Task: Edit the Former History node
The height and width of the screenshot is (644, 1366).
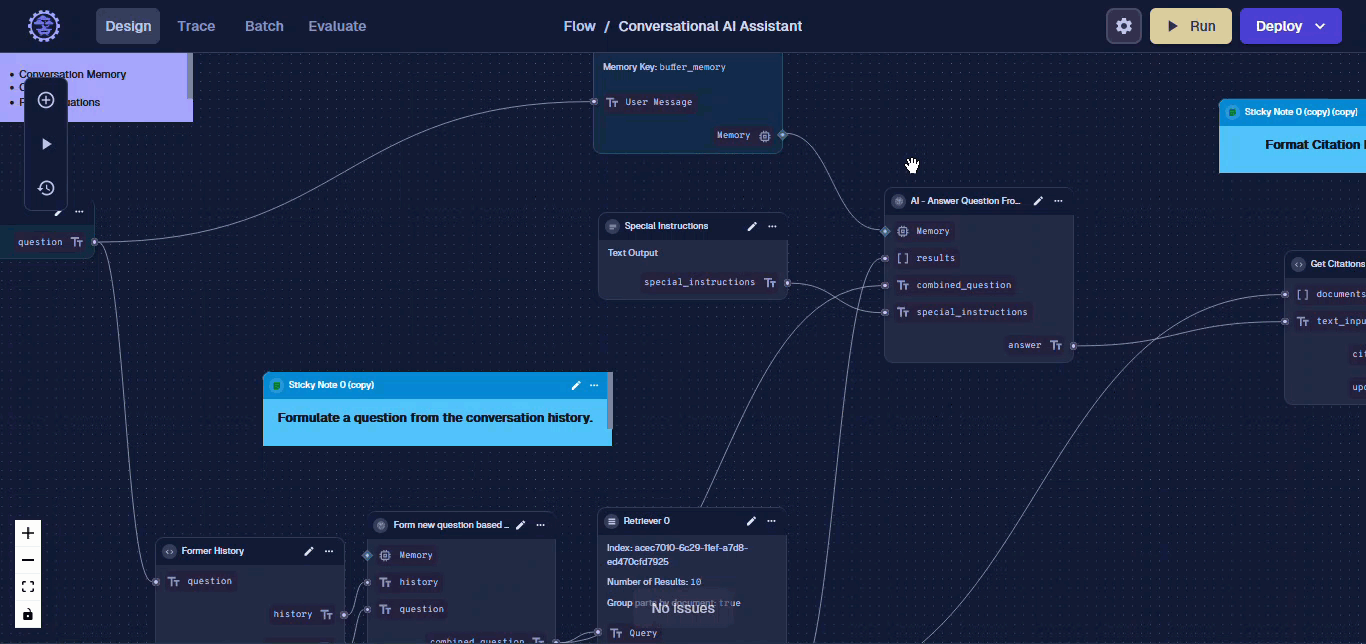Action: (309, 551)
